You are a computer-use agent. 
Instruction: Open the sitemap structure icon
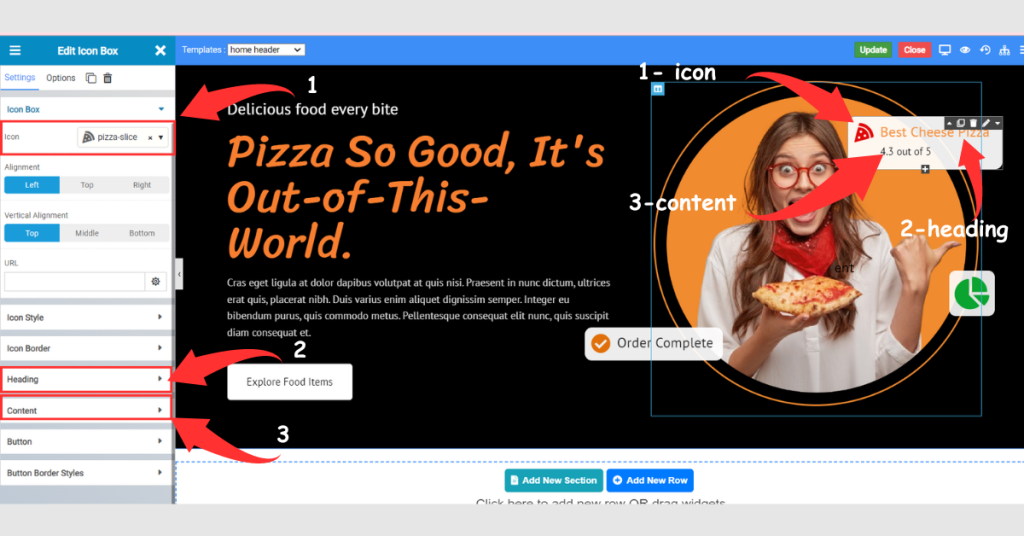coord(1004,50)
